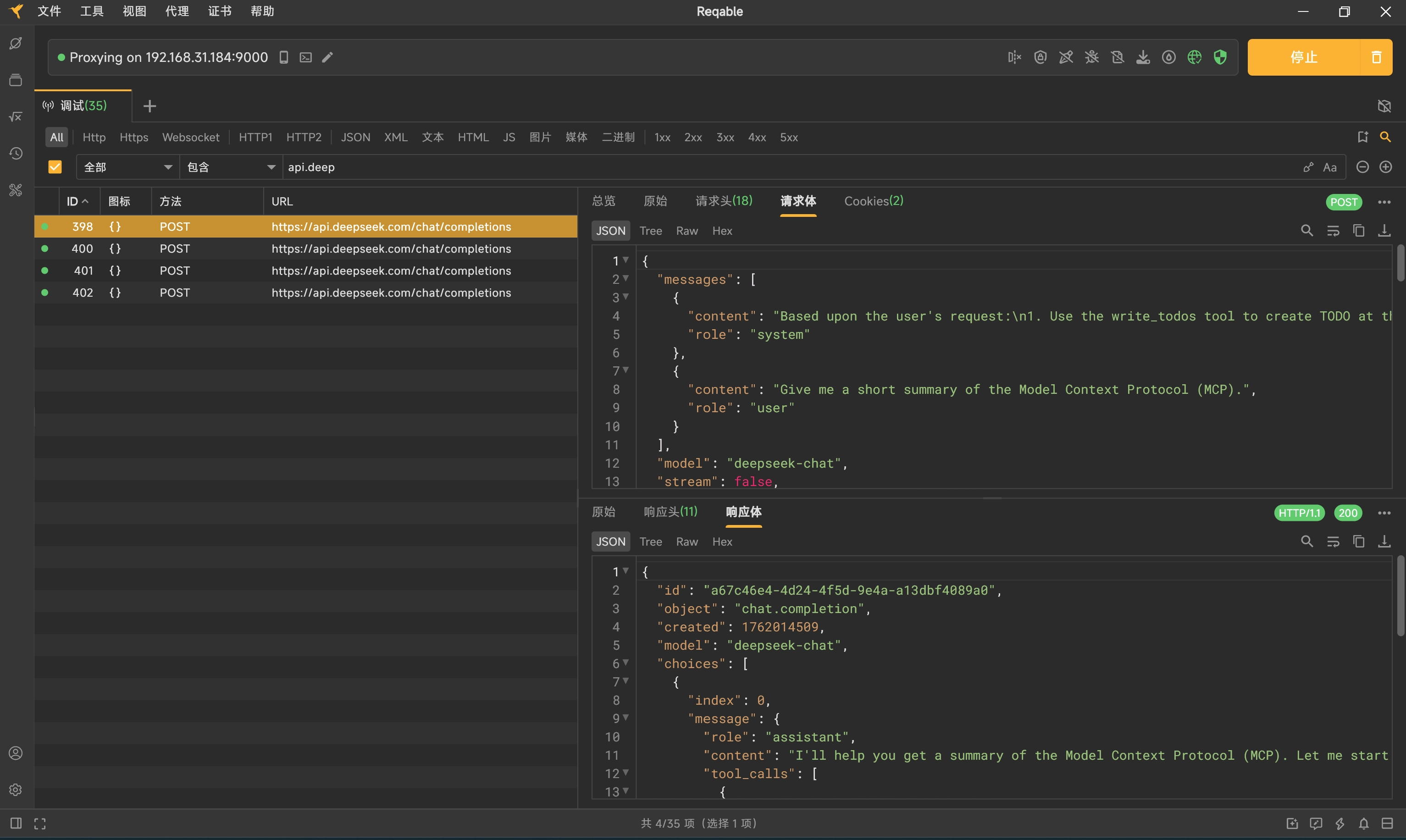Copy the response body with the copy icon
1406x840 pixels.
[x=1358, y=541]
